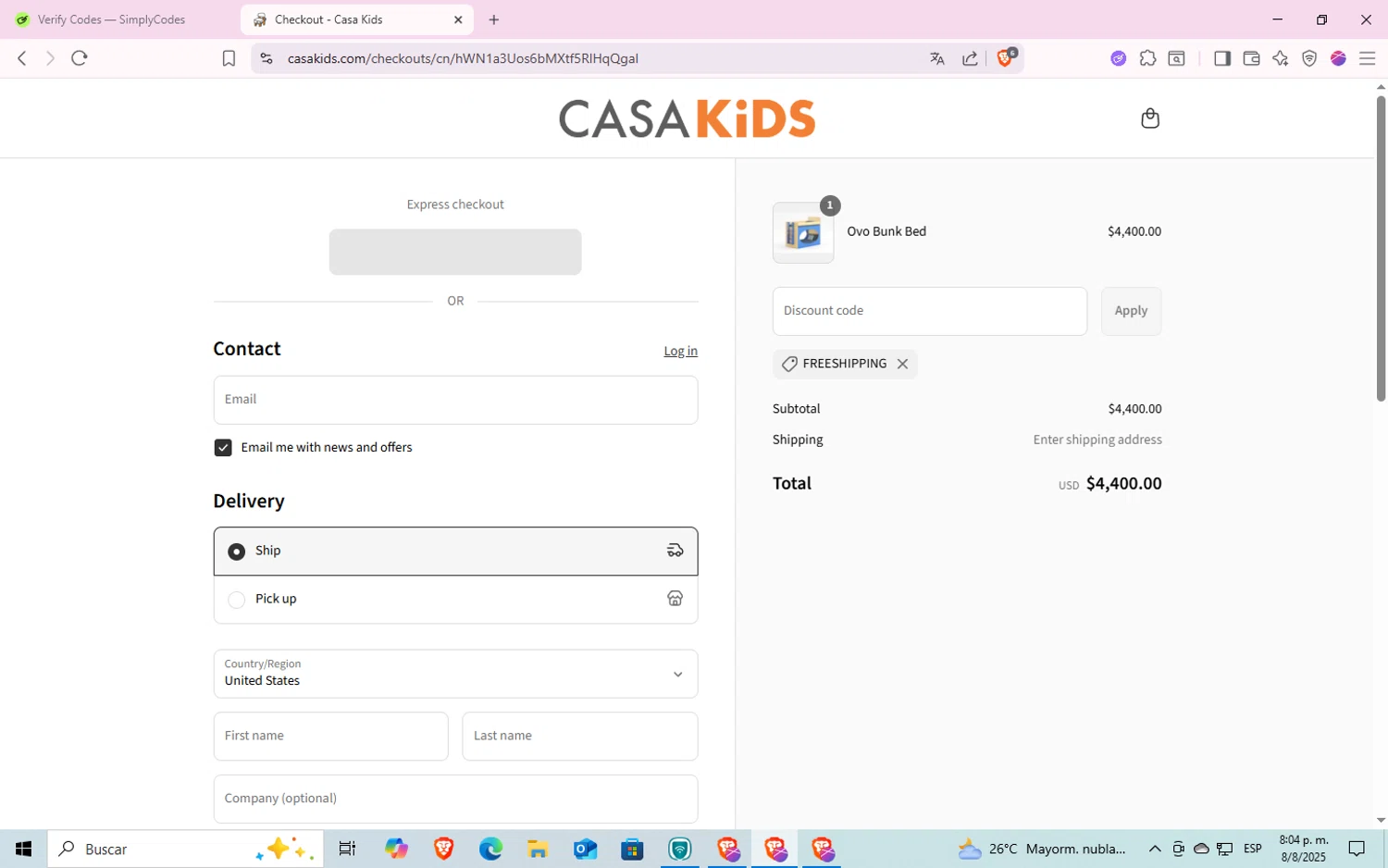Open the Ovo Bunk Bed thumbnail
The height and width of the screenshot is (868, 1388).
(803, 233)
